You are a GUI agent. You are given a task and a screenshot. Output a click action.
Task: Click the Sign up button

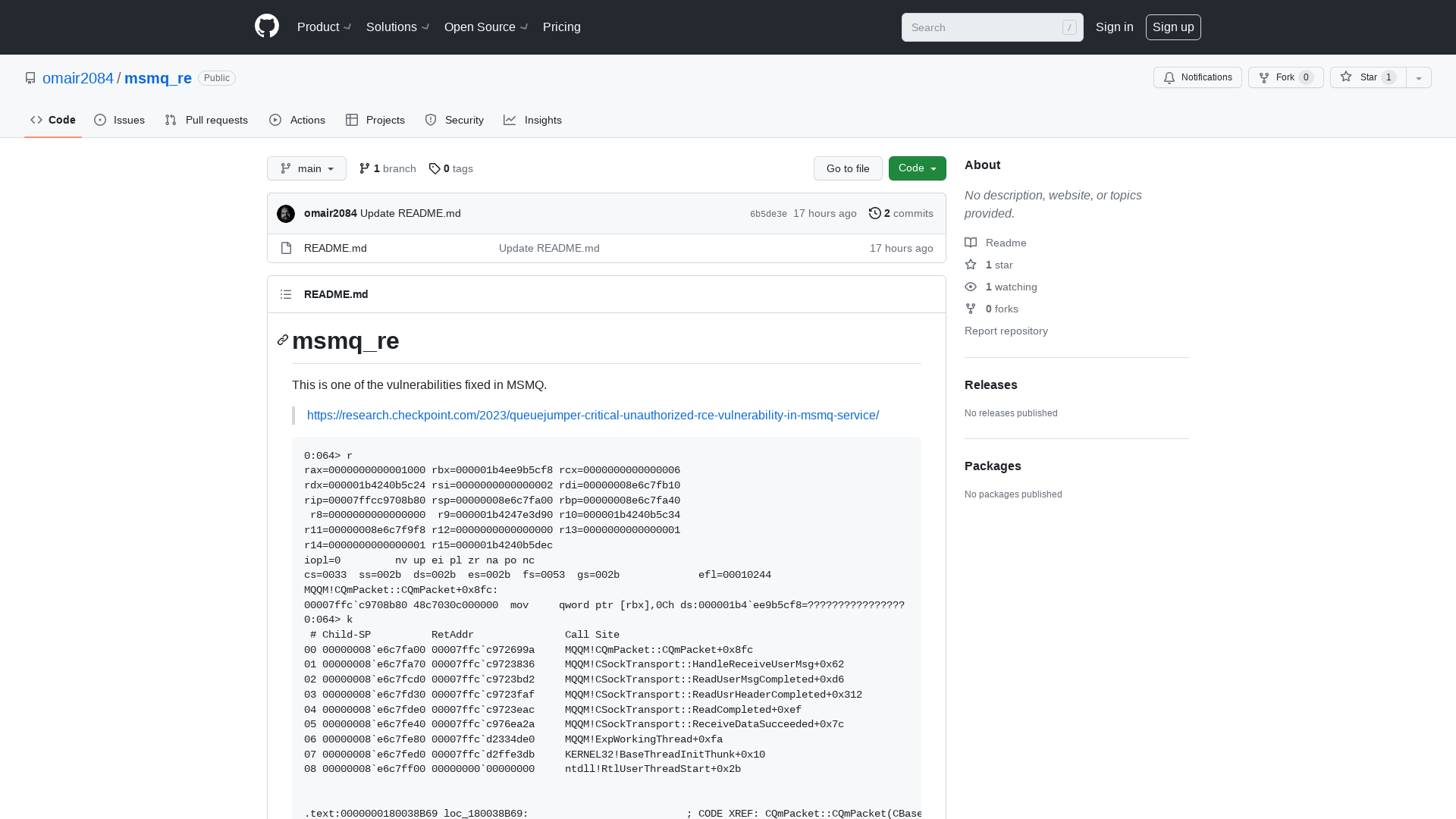tap(1173, 27)
